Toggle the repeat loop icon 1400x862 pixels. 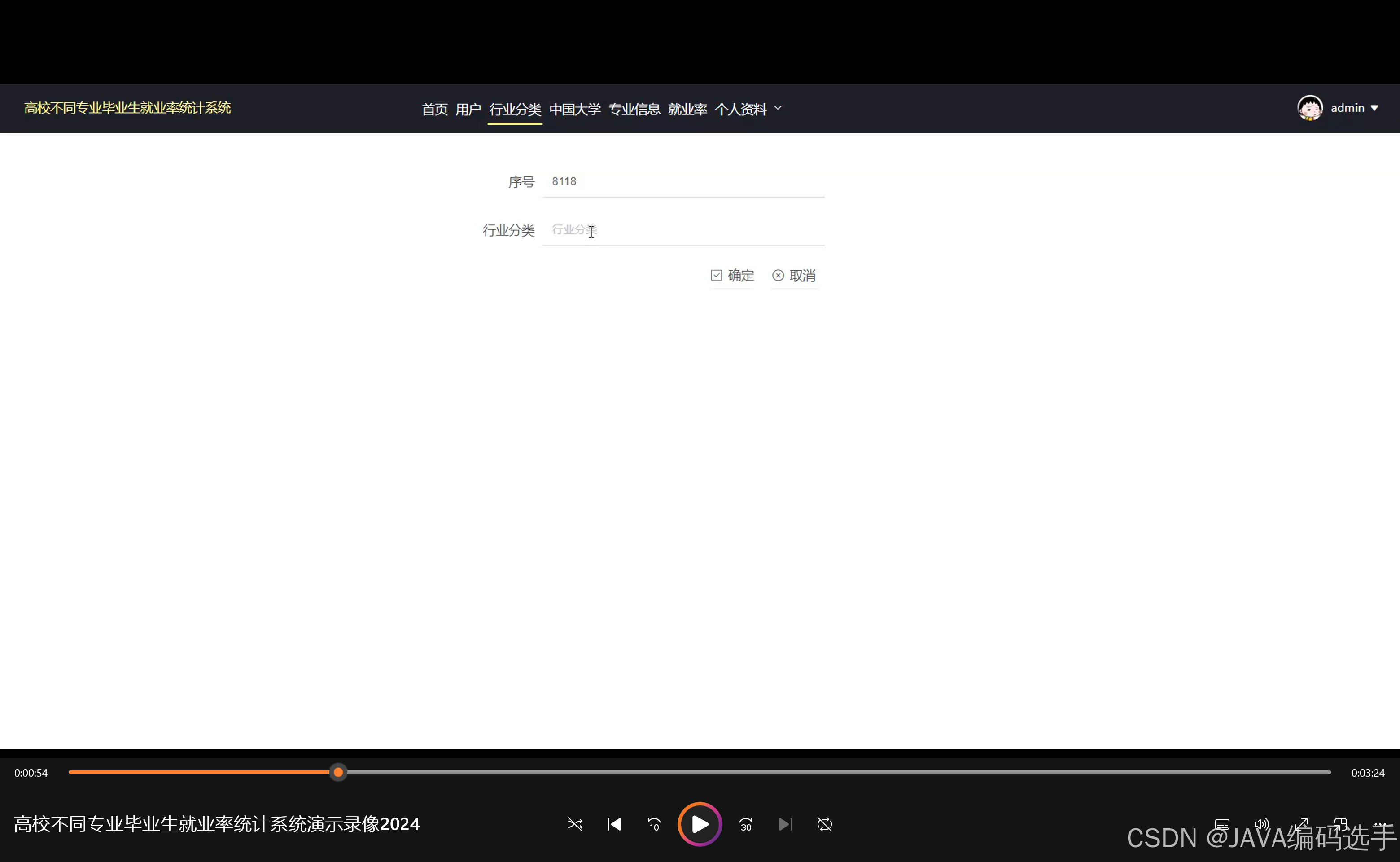(x=824, y=824)
